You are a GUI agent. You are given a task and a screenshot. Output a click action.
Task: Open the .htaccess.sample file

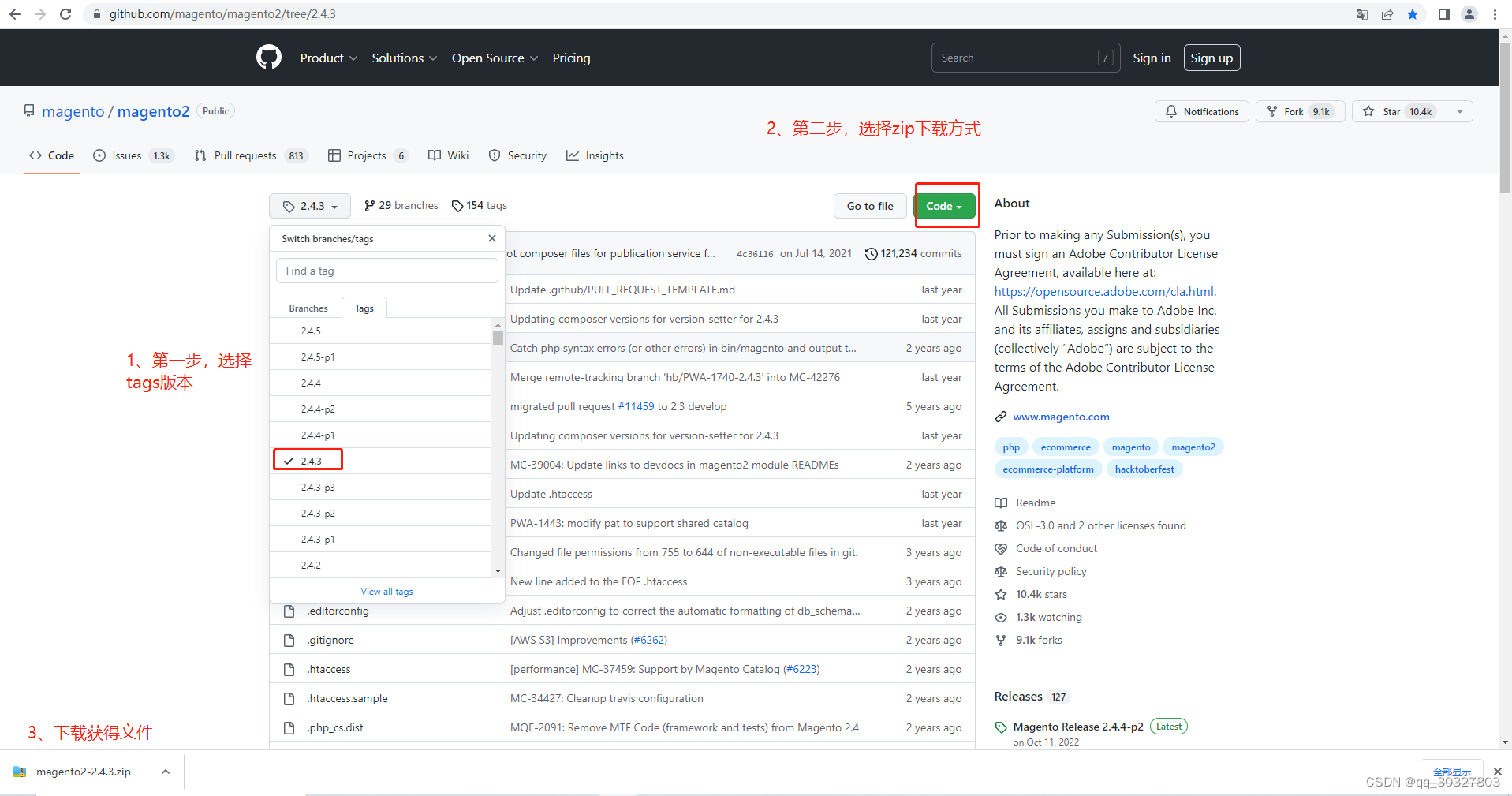(x=347, y=698)
